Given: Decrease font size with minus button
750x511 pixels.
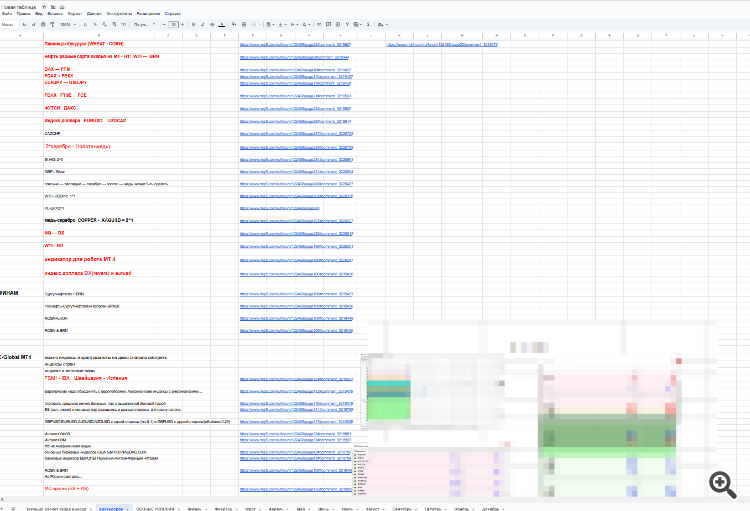Looking at the screenshot, I should (165, 24).
